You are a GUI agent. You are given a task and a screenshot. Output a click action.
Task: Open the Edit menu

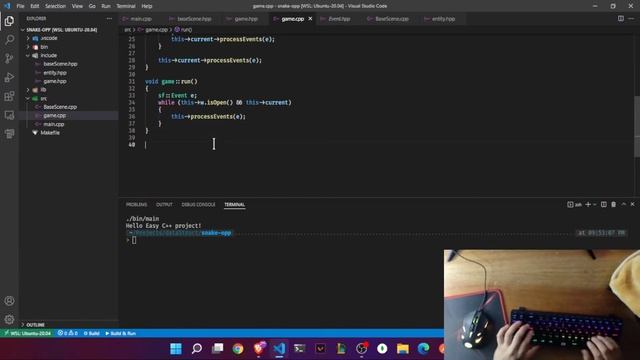pyautogui.click(x=35, y=6)
